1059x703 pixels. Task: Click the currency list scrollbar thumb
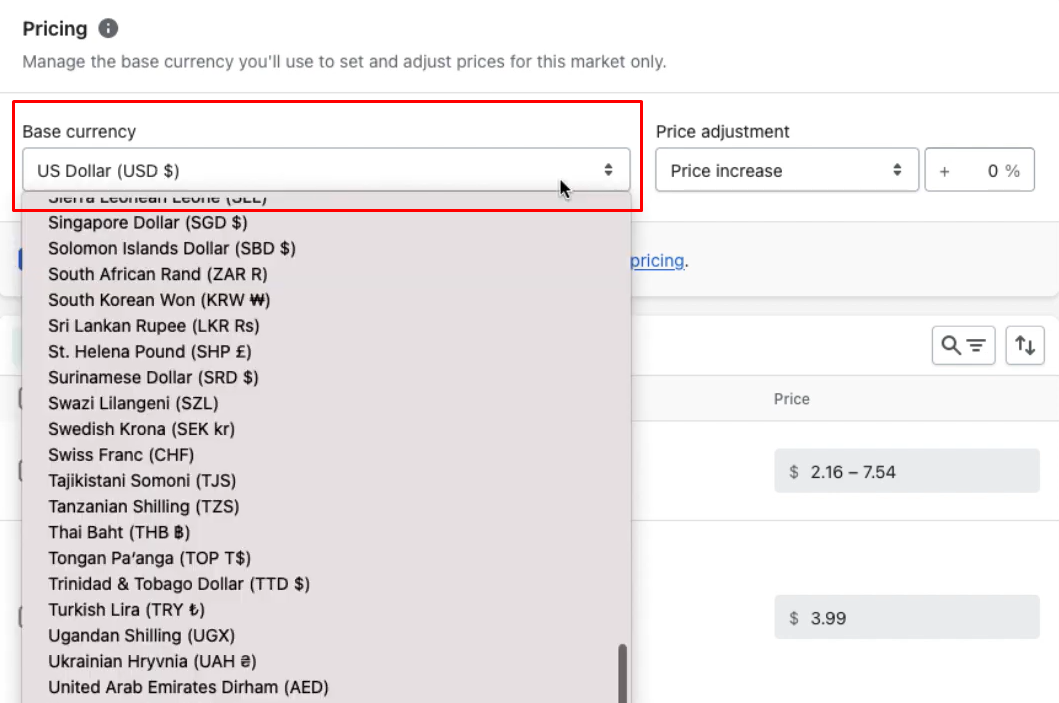(x=622, y=673)
